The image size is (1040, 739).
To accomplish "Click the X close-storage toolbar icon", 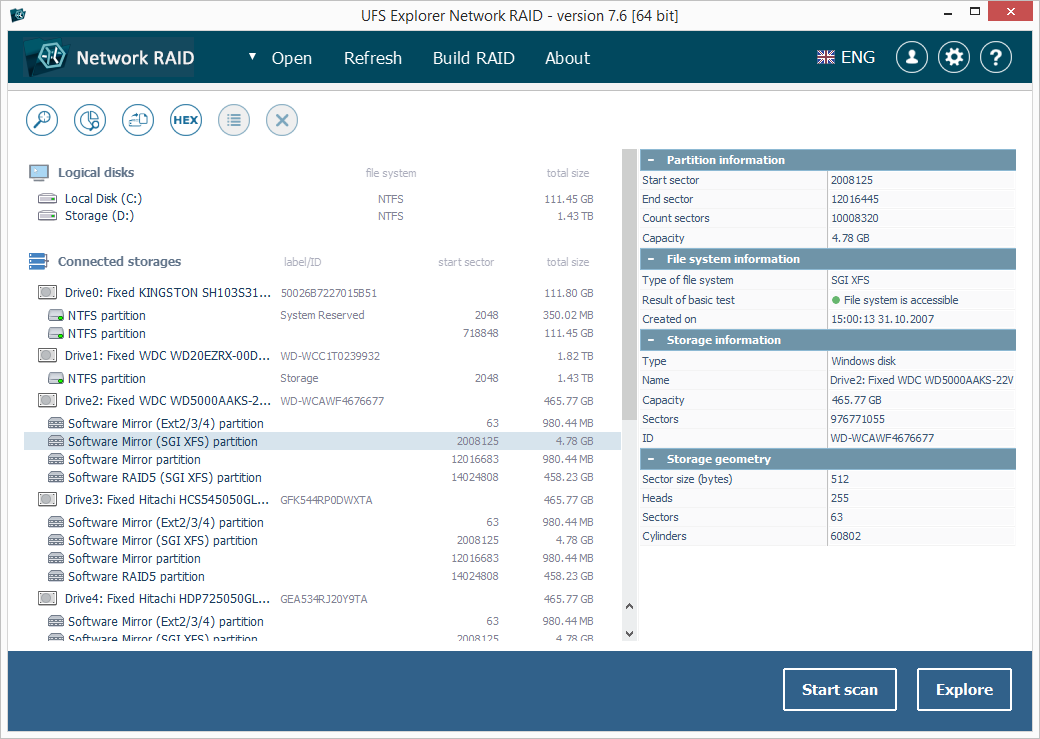I will (282, 120).
